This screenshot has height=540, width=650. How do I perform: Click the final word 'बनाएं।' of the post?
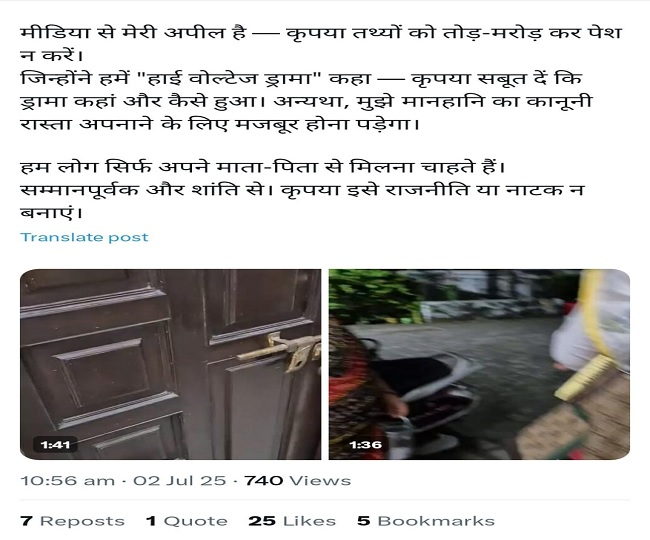coord(51,213)
